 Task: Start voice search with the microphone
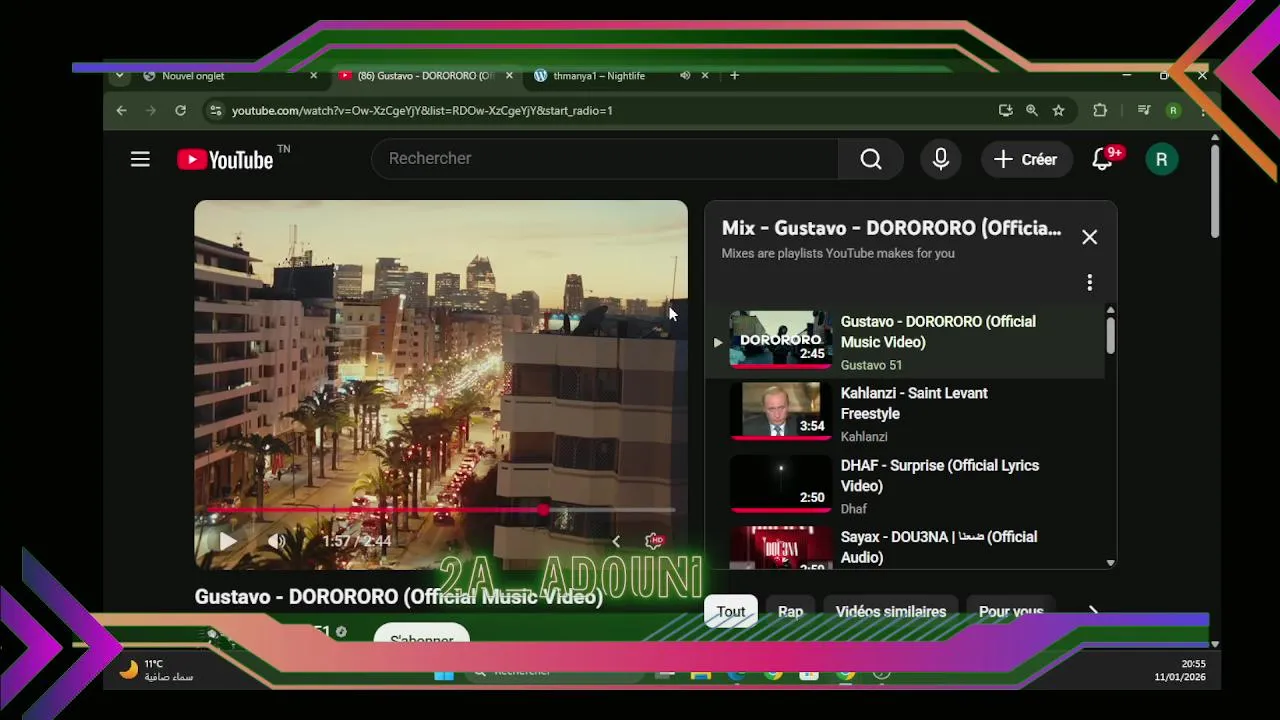click(941, 159)
